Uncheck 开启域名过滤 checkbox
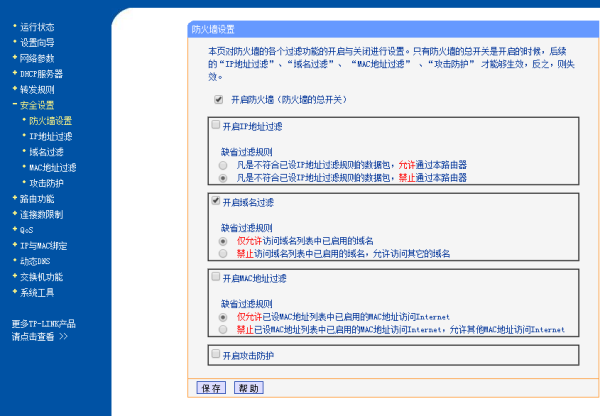 click(x=216, y=201)
